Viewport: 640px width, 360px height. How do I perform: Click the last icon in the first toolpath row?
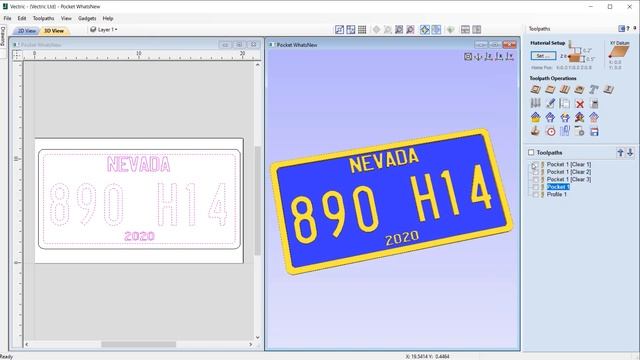pyautogui.click(x=609, y=89)
